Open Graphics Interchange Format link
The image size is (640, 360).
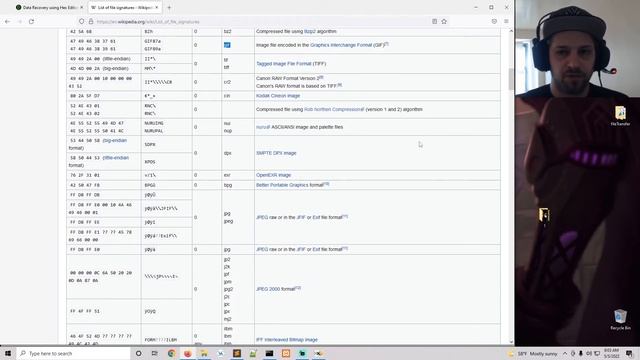[x=341, y=45]
